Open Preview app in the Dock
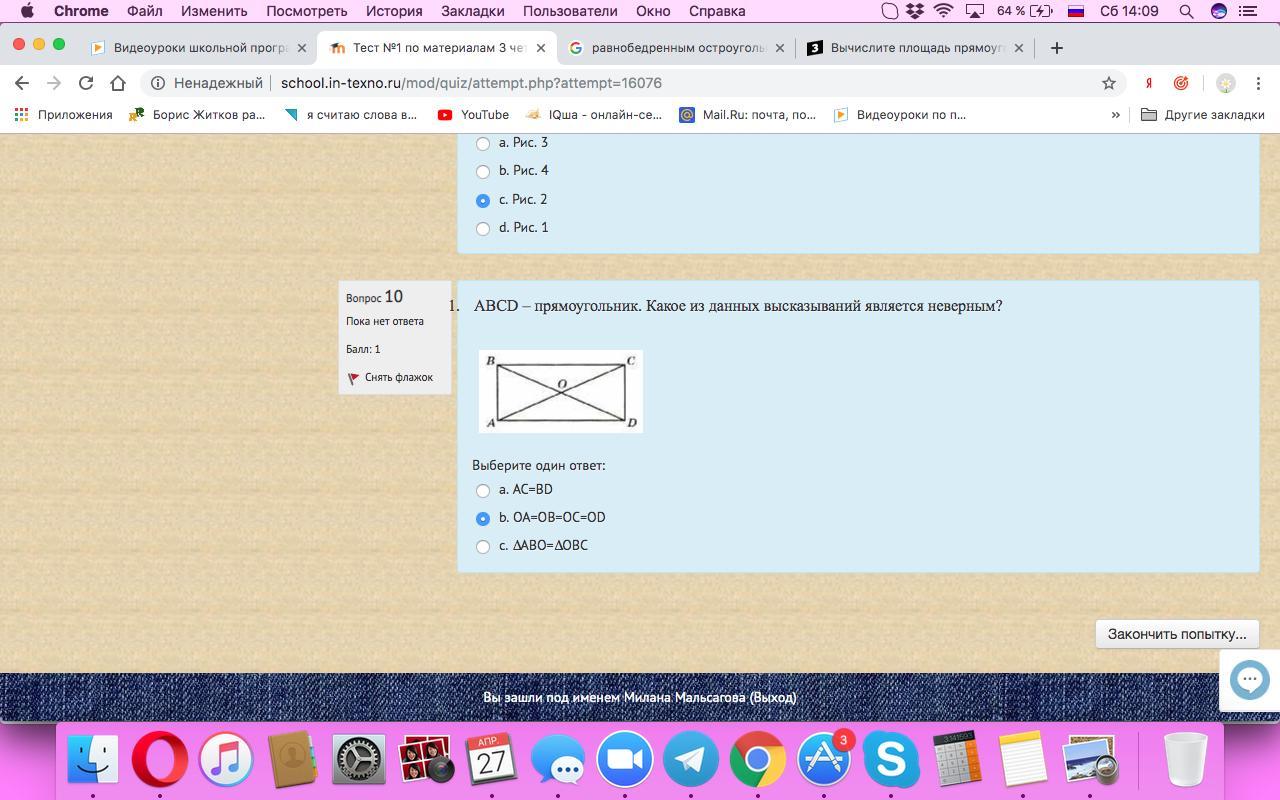1280x800 pixels. click(x=1090, y=760)
